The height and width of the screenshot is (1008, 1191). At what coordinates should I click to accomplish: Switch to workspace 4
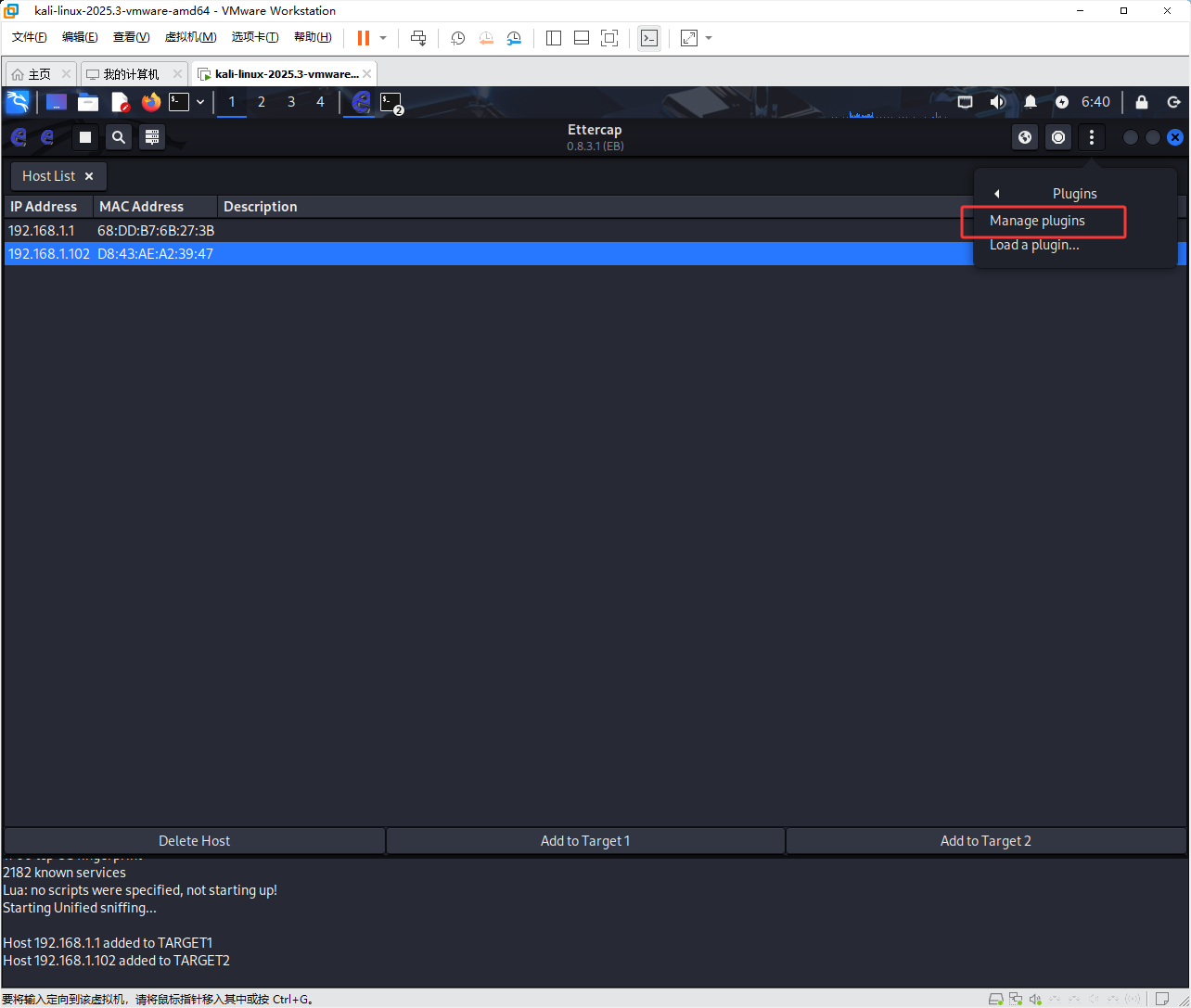(x=321, y=102)
